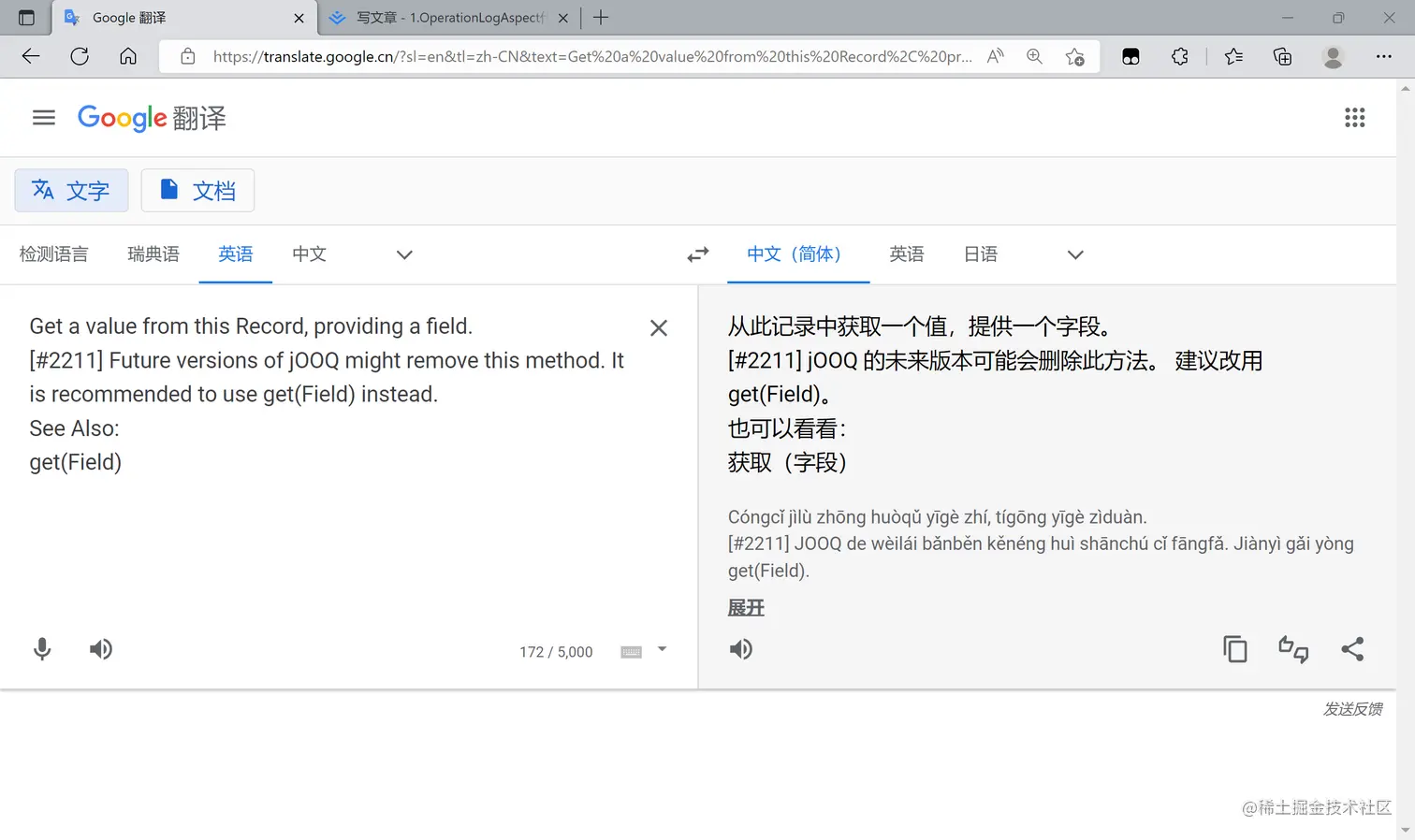
Task: Select 英语 as target language
Action: pyautogui.click(x=907, y=254)
